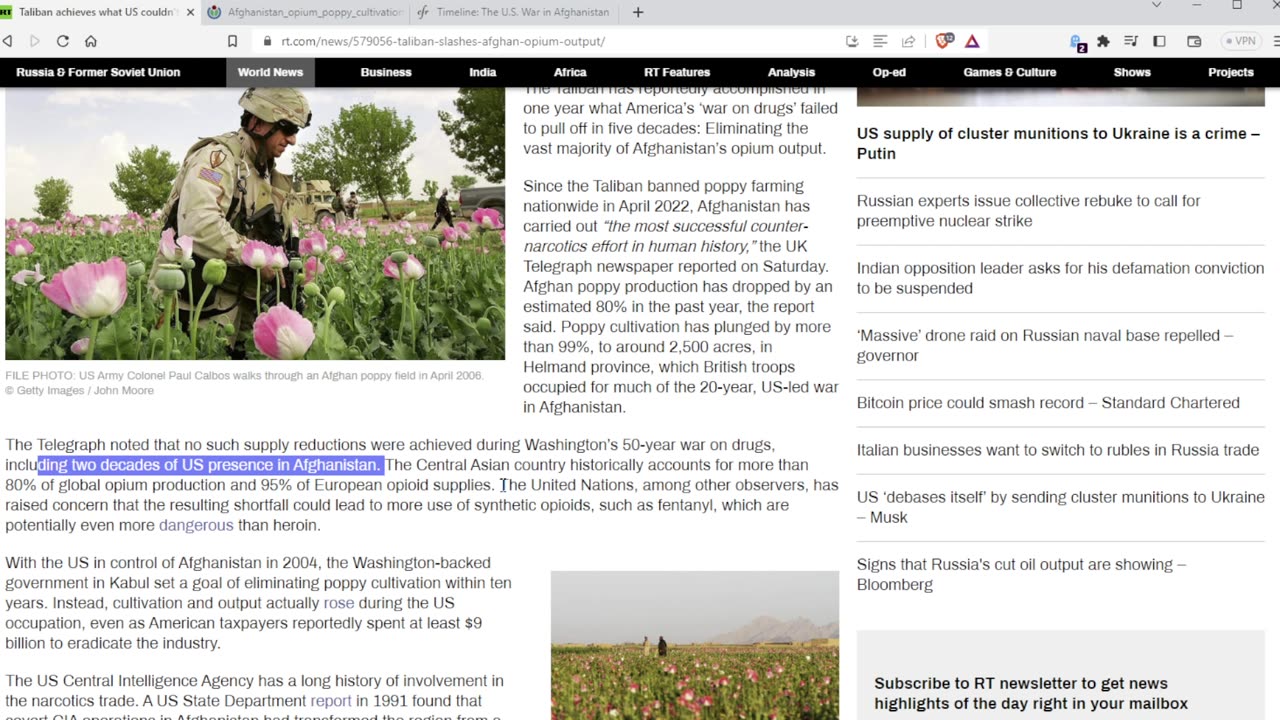Open the Business section
The image size is (1280, 720).
tap(386, 72)
